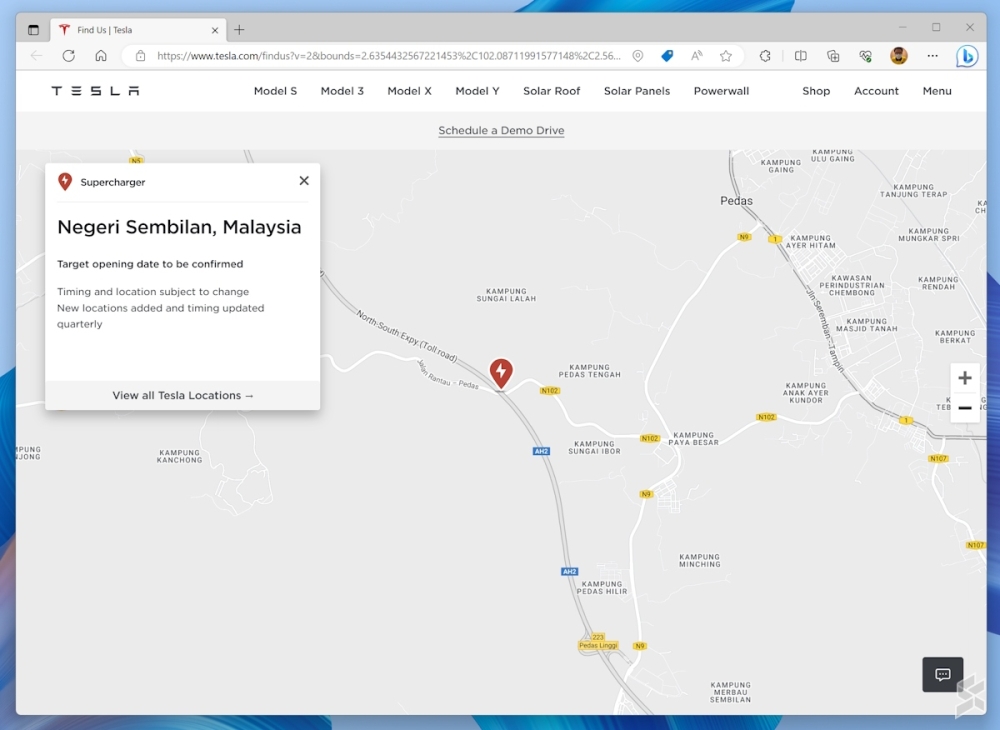Open Model Y menu item

(477, 91)
